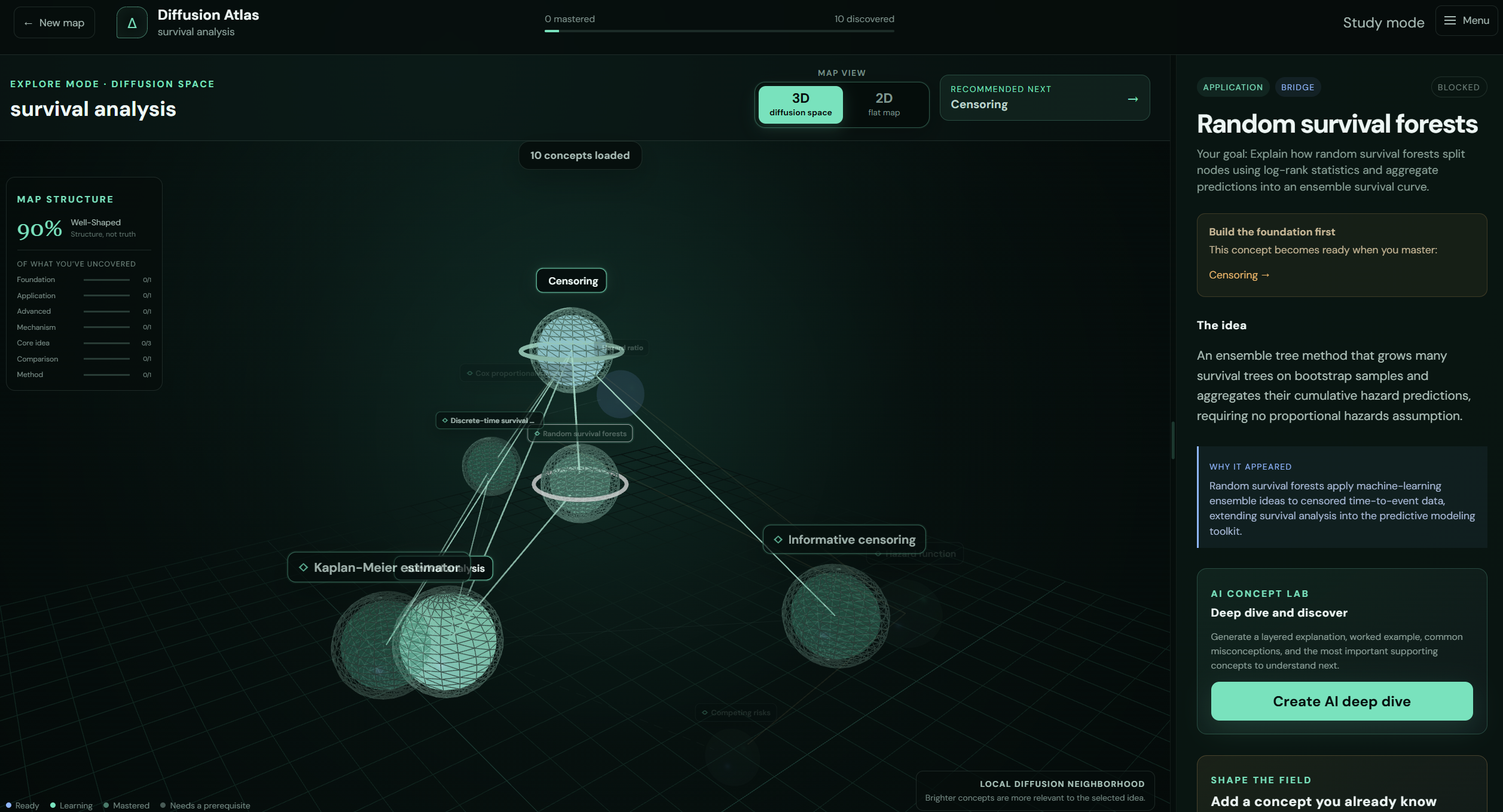The image size is (1503, 812).
Task: Click the BLOCKED status badge
Action: pyautogui.click(x=1458, y=87)
